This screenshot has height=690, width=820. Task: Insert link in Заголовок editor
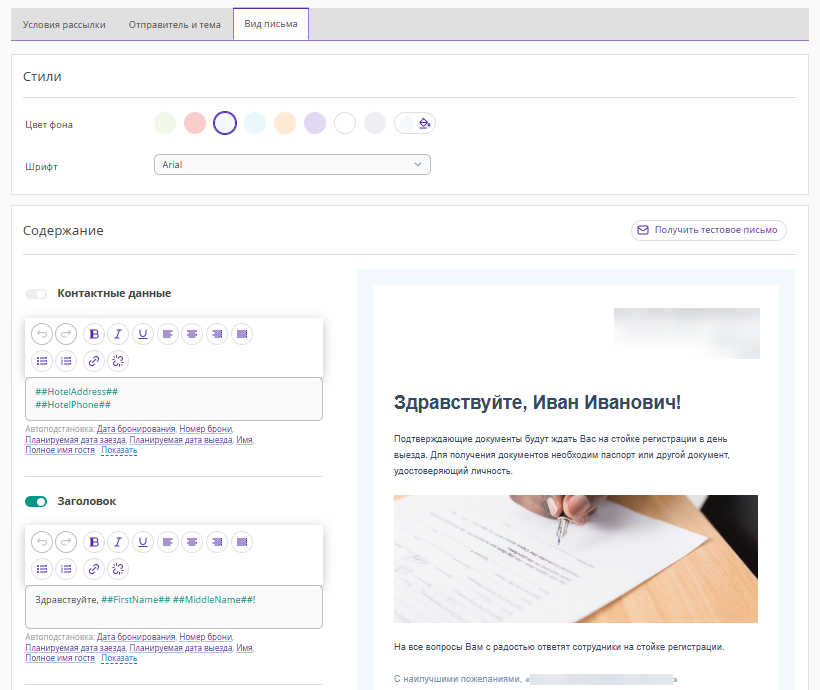point(94,569)
